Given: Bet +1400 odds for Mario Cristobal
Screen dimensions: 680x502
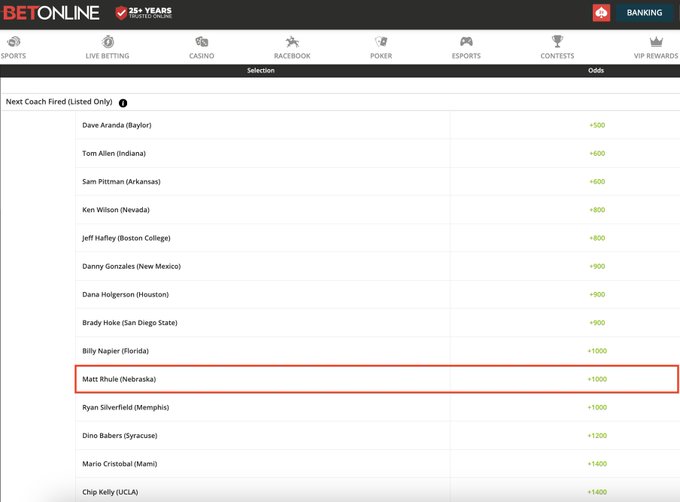Looking at the screenshot, I should [597, 464].
